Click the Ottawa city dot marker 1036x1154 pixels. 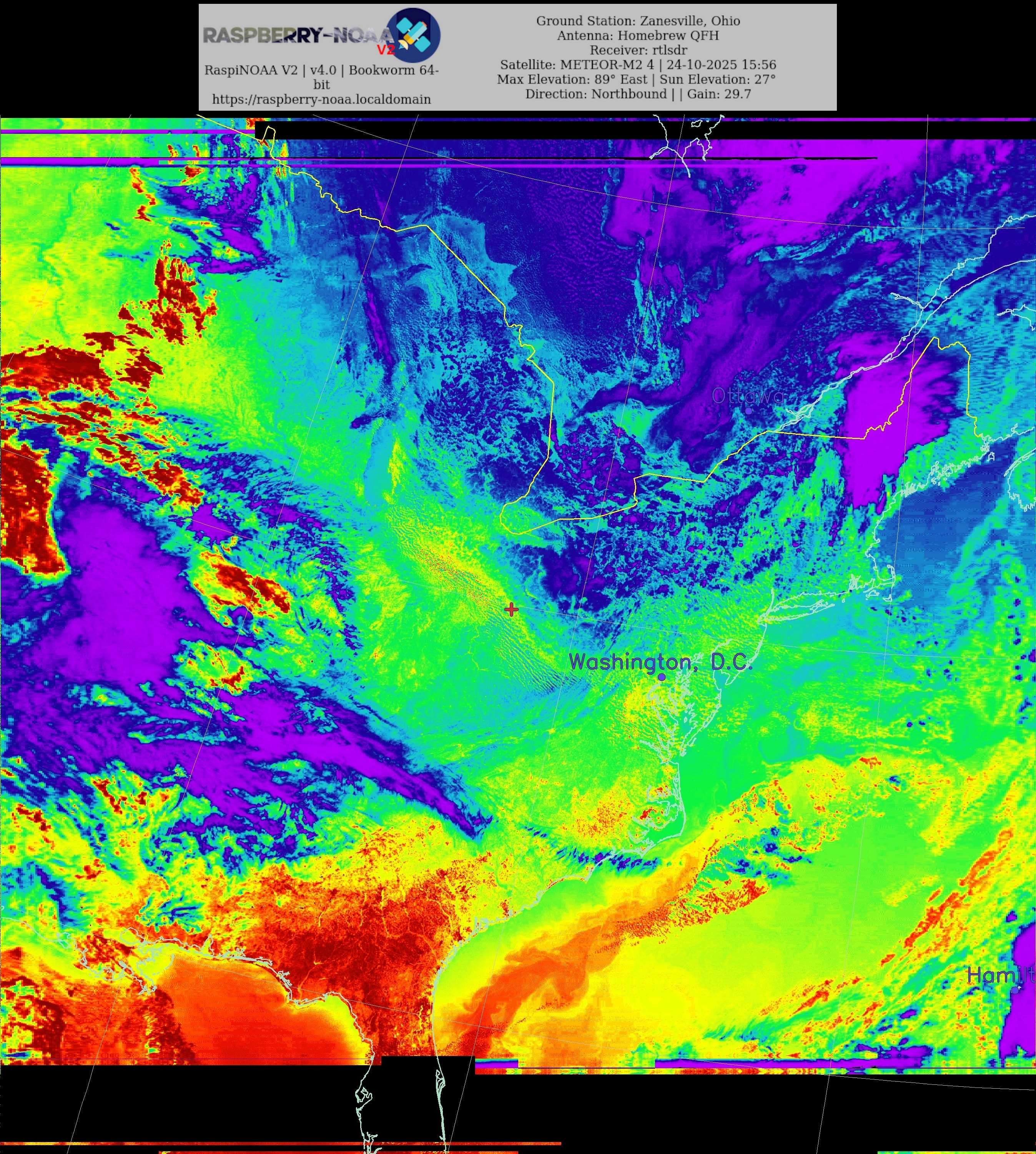748,411
